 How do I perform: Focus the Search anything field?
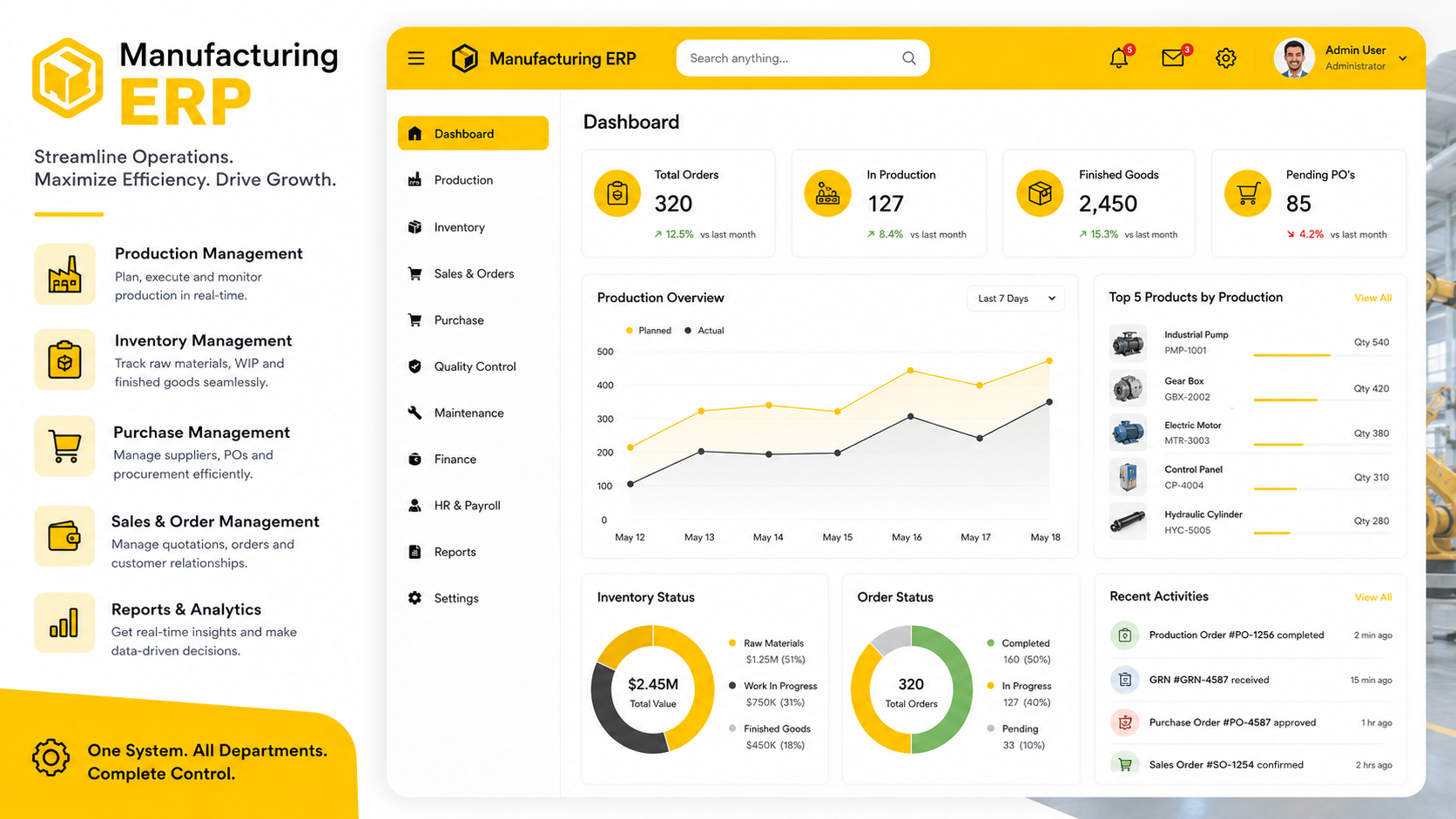tap(803, 58)
